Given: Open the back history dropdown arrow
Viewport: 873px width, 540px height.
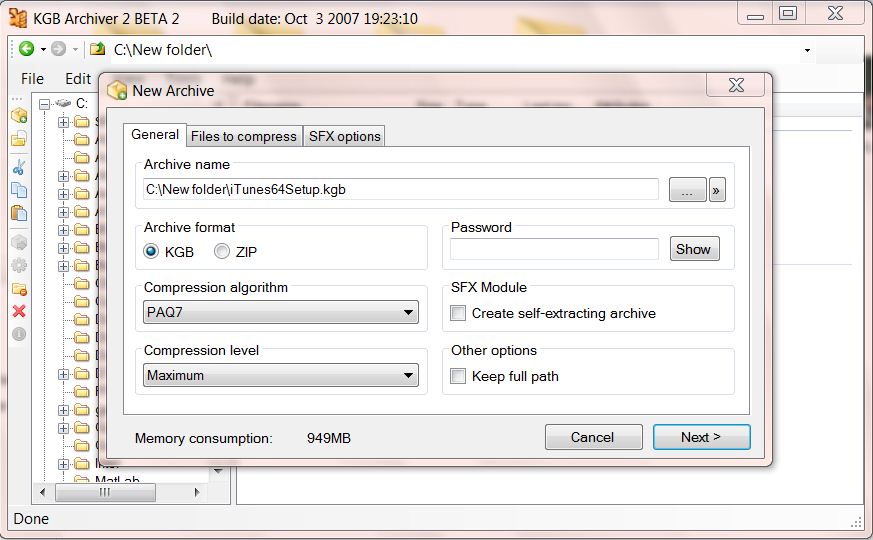Looking at the screenshot, I should point(43,50).
